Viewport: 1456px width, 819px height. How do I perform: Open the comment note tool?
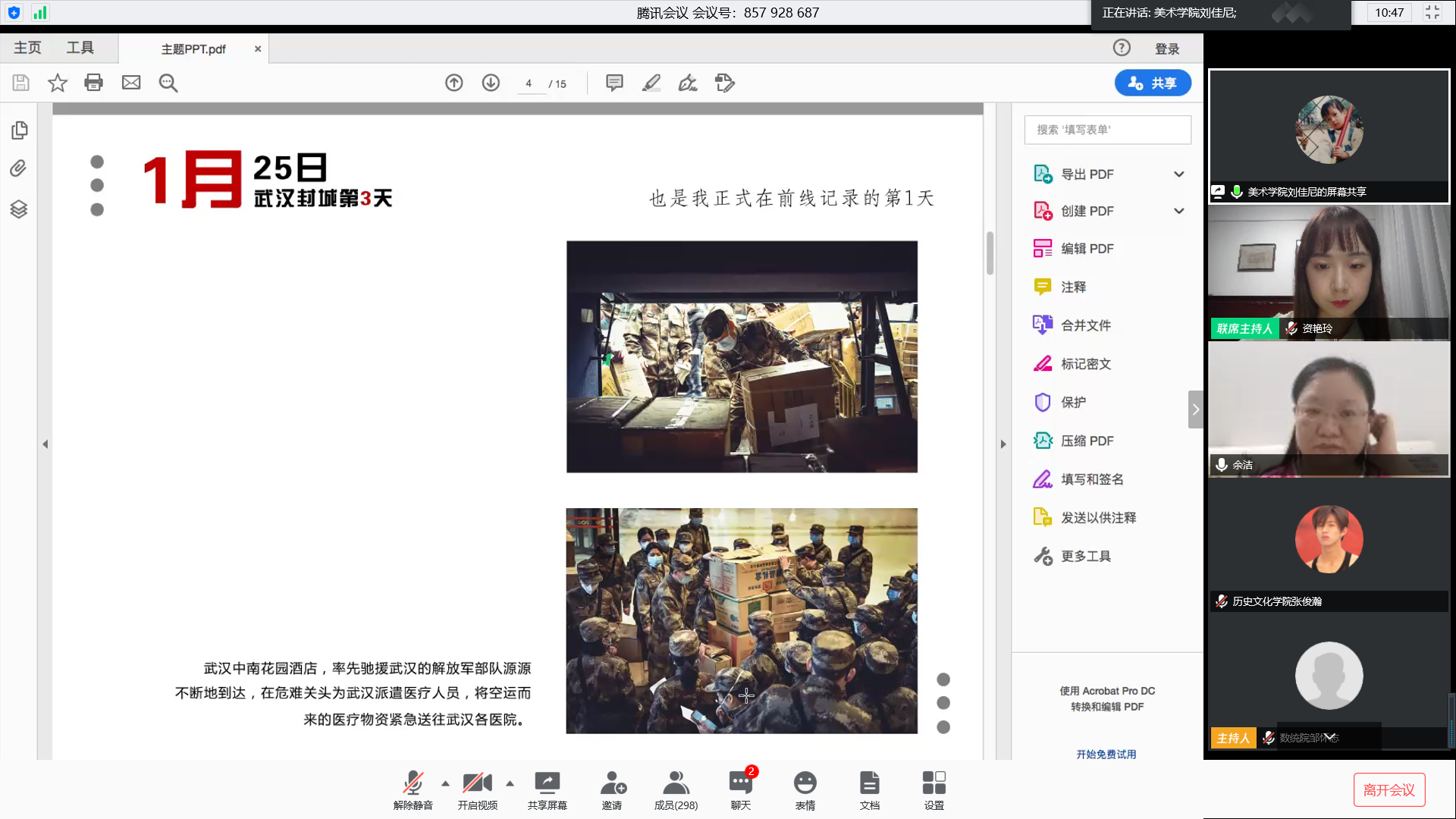(x=614, y=83)
